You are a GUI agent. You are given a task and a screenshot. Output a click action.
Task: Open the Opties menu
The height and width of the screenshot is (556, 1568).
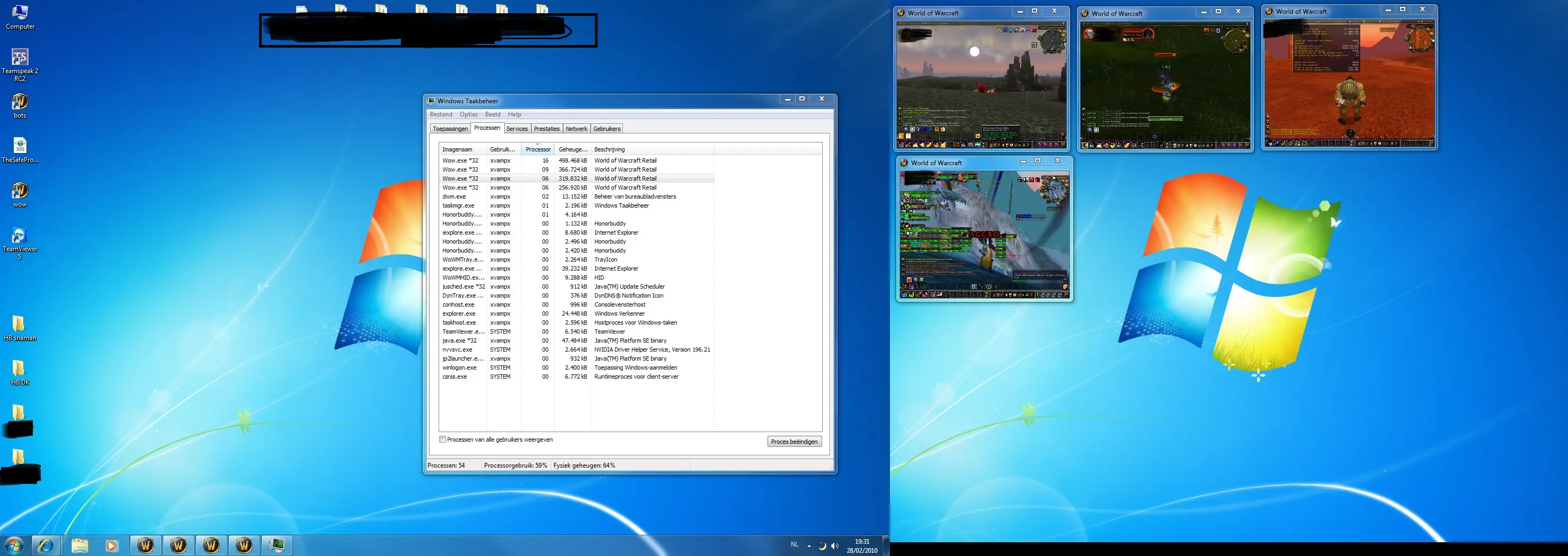coord(468,114)
